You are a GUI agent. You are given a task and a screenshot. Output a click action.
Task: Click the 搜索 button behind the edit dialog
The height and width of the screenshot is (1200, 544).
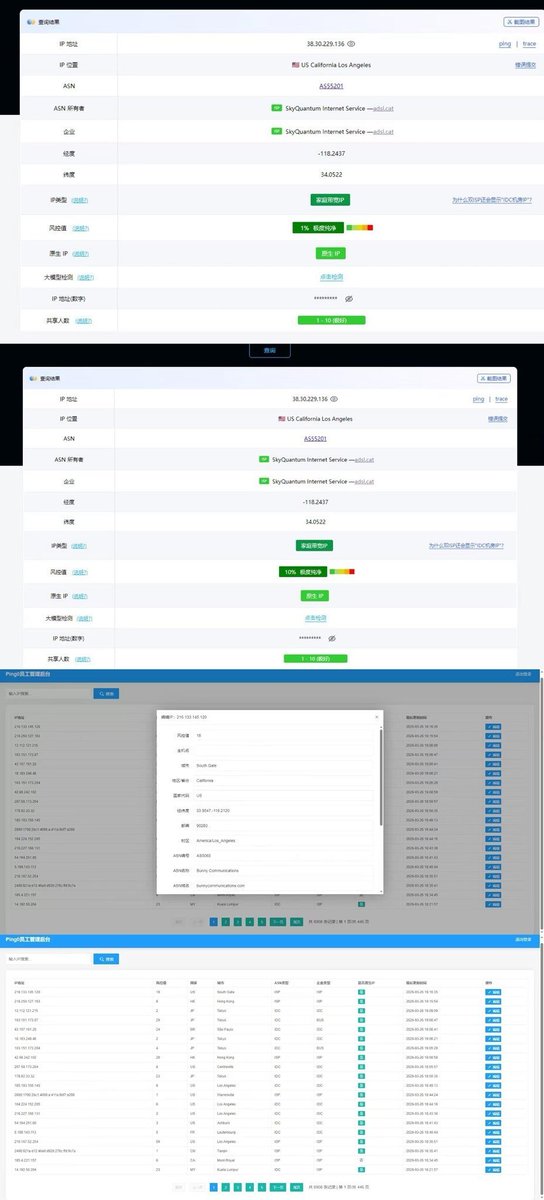[106, 693]
